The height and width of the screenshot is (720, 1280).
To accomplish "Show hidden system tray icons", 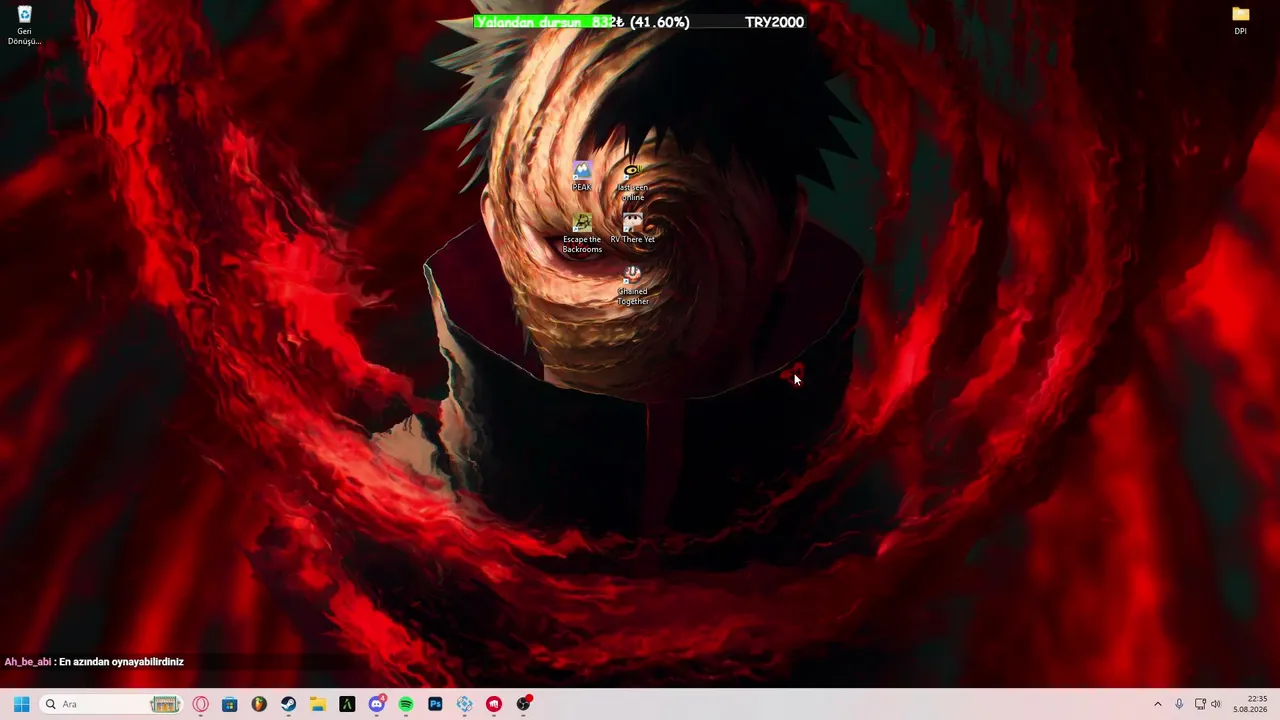I will click(x=1158, y=704).
